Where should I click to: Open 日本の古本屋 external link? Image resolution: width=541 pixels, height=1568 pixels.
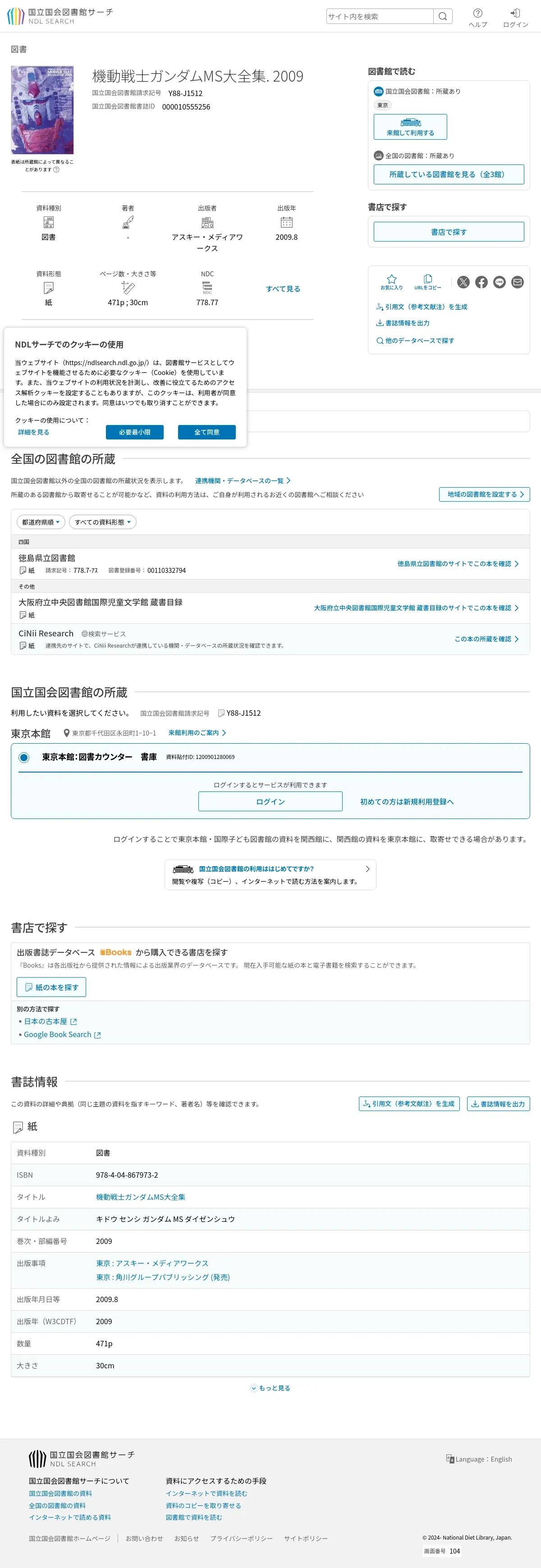click(x=50, y=1021)
